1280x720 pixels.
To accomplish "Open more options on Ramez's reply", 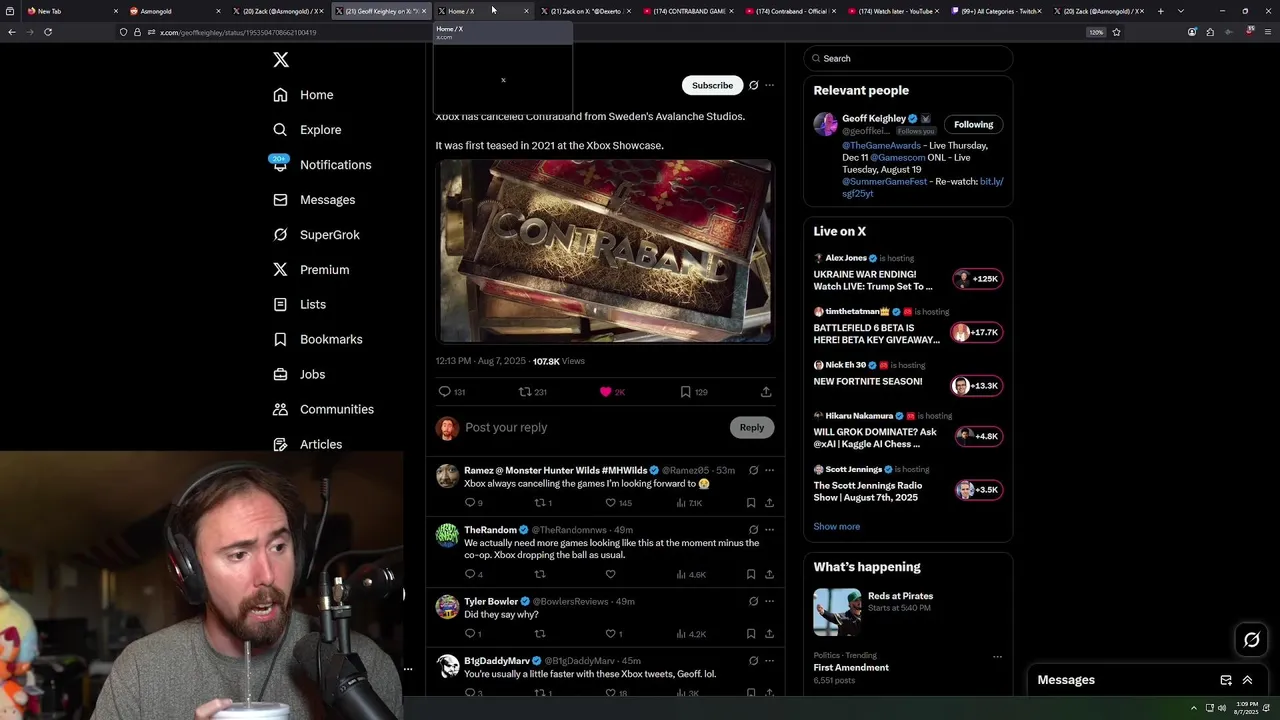I will 769,470.
